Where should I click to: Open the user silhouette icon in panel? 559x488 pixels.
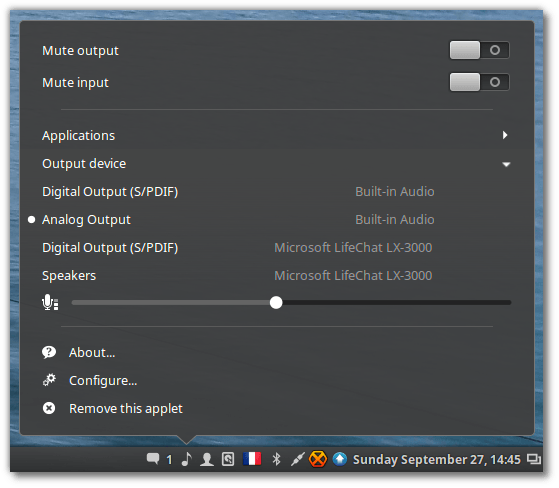point(207,459)
